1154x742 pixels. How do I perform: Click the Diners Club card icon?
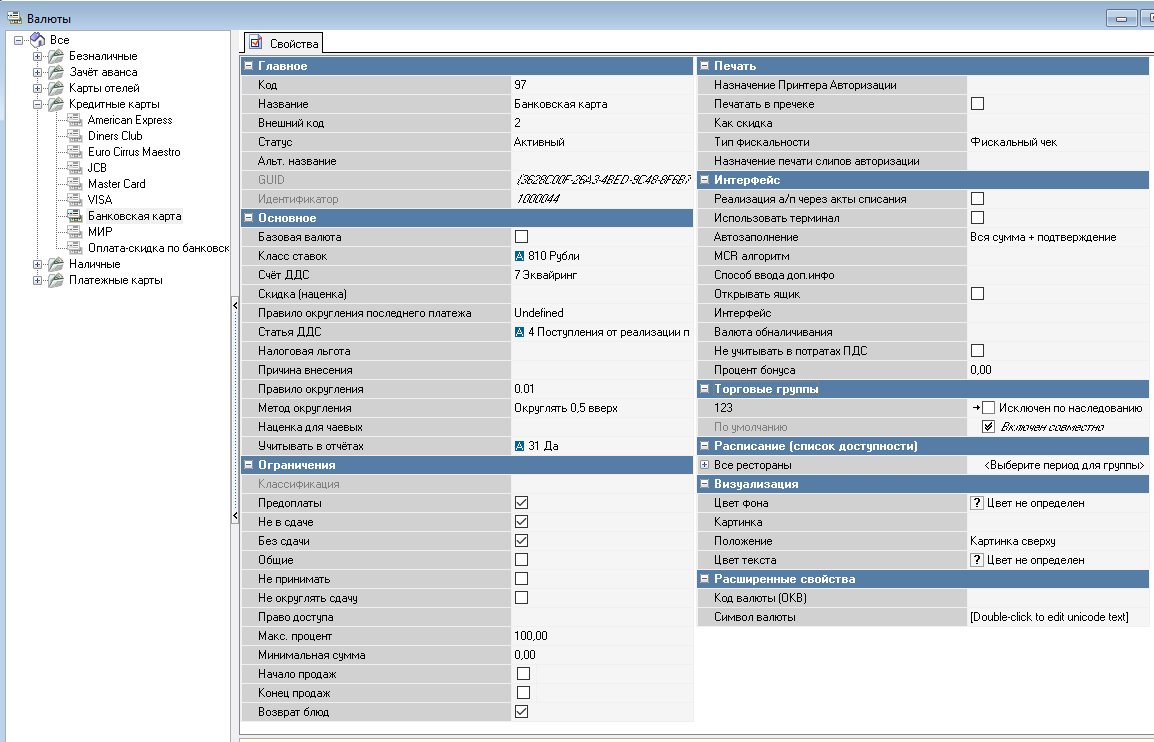tap(74, 136)
